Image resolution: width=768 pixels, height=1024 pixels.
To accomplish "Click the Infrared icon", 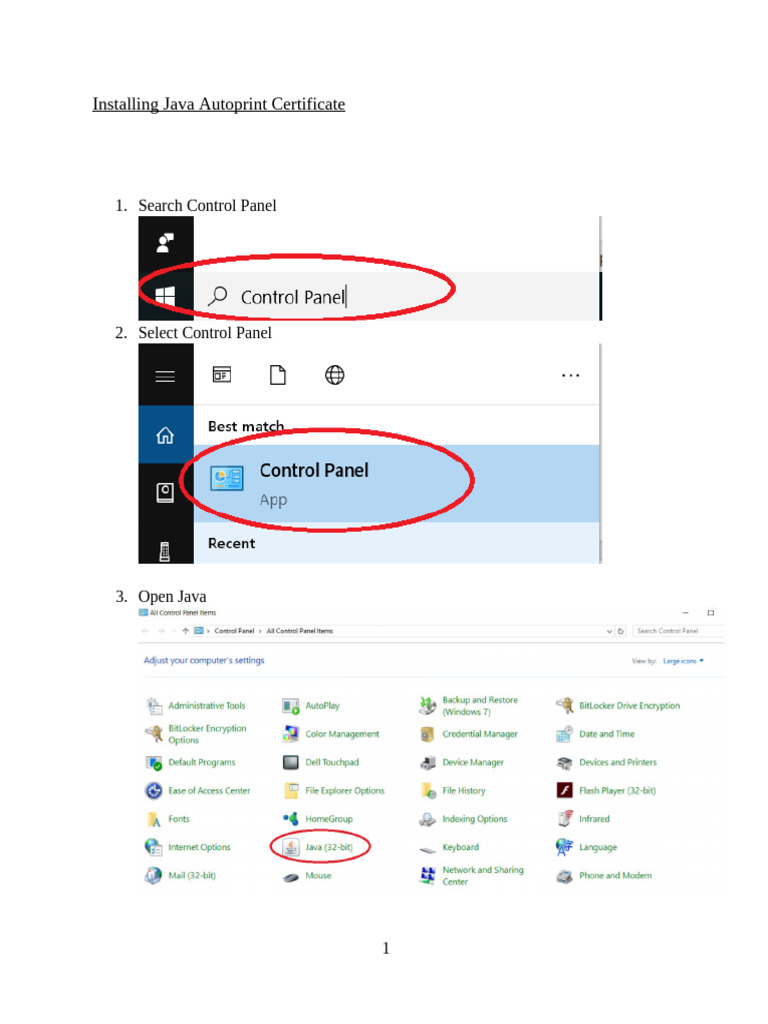I will point(565,818).
